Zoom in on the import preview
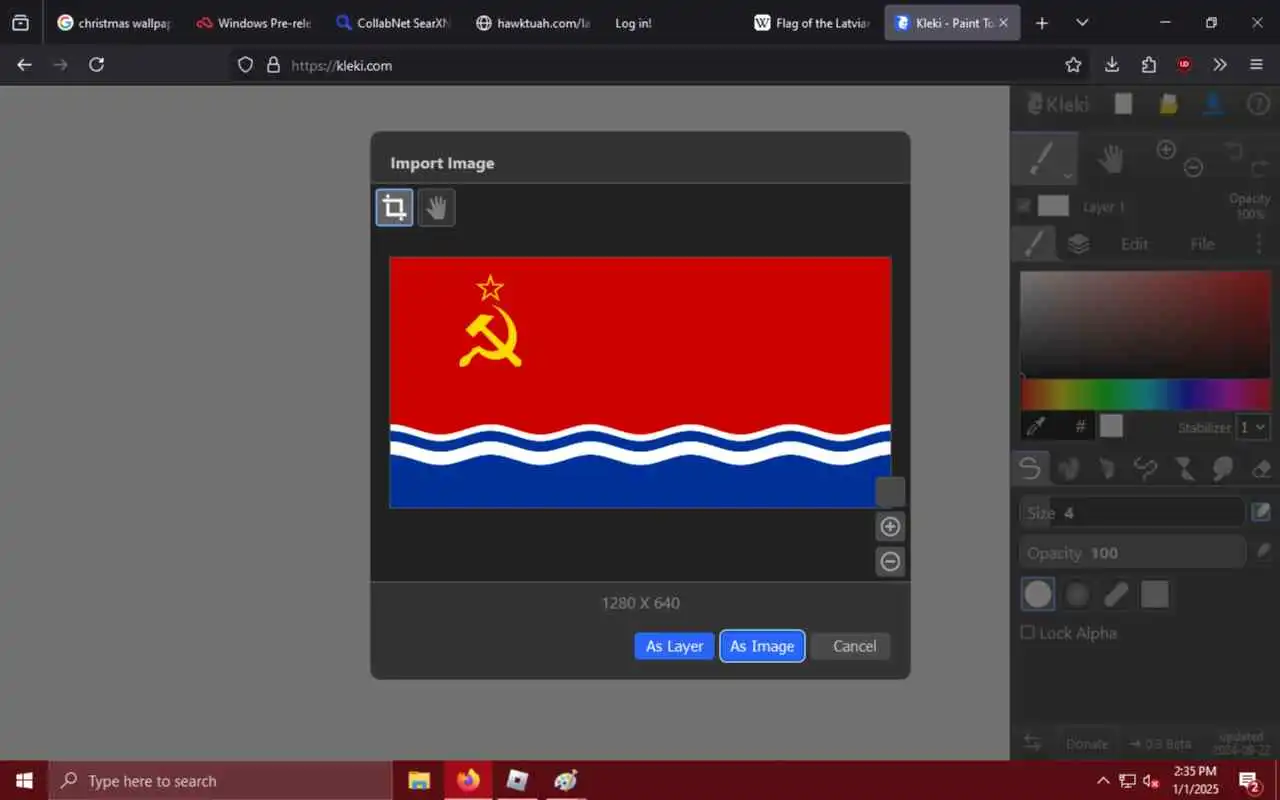The image size is (1280, 800). pyautogui.click(x=890, y=527)
